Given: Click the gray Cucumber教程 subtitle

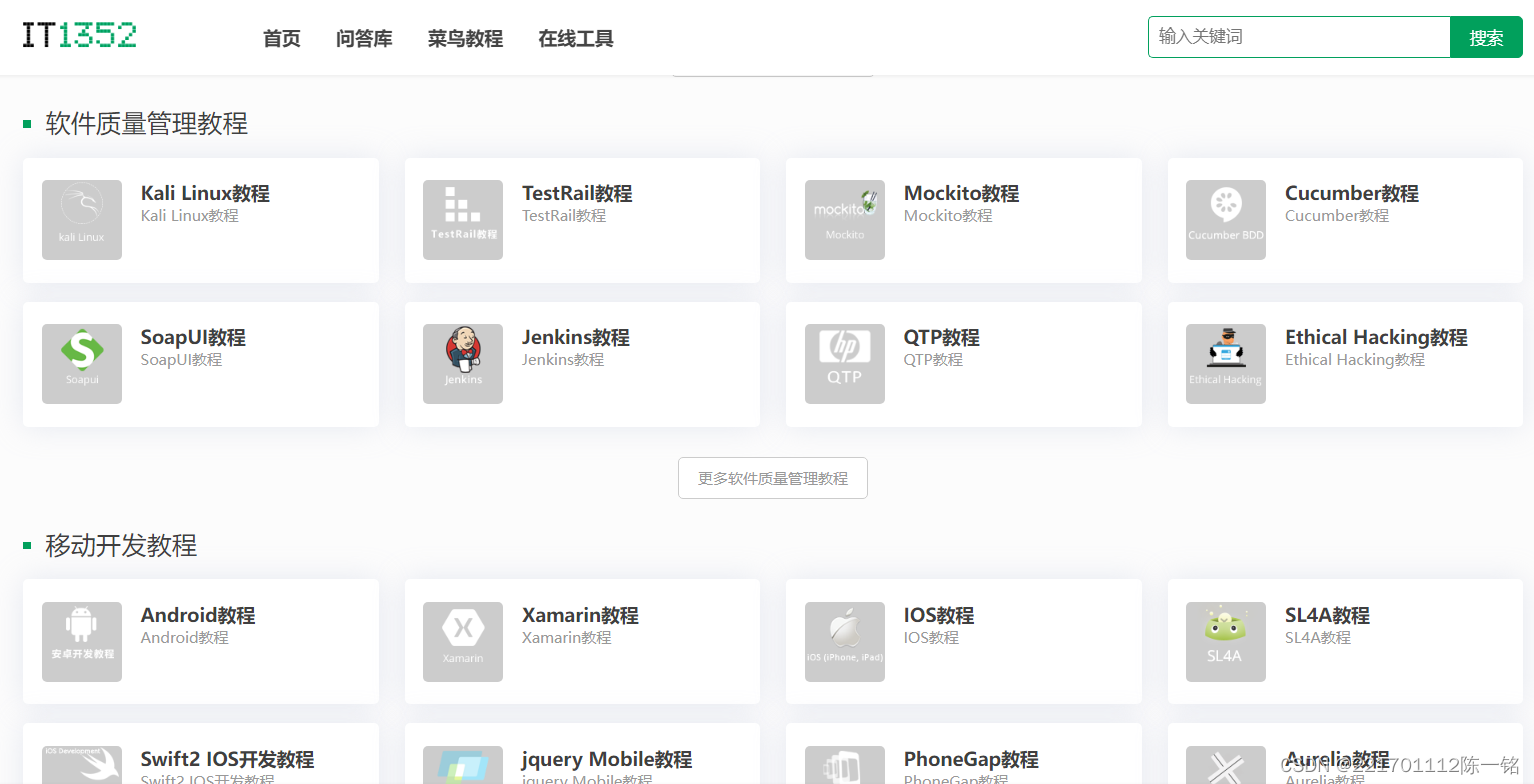Looking at the screenshot, I should (1337, 216).
